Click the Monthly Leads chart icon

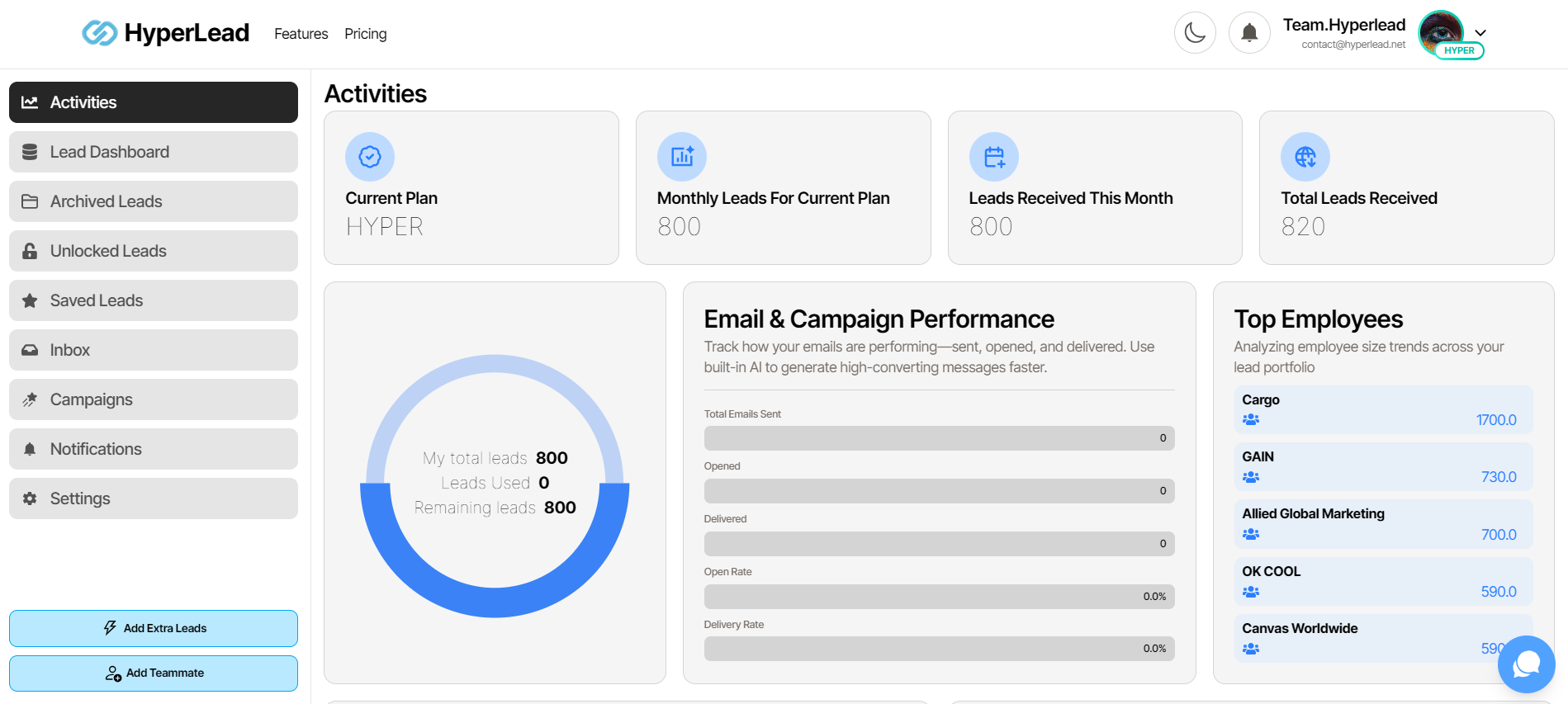(x=682, y=157)
